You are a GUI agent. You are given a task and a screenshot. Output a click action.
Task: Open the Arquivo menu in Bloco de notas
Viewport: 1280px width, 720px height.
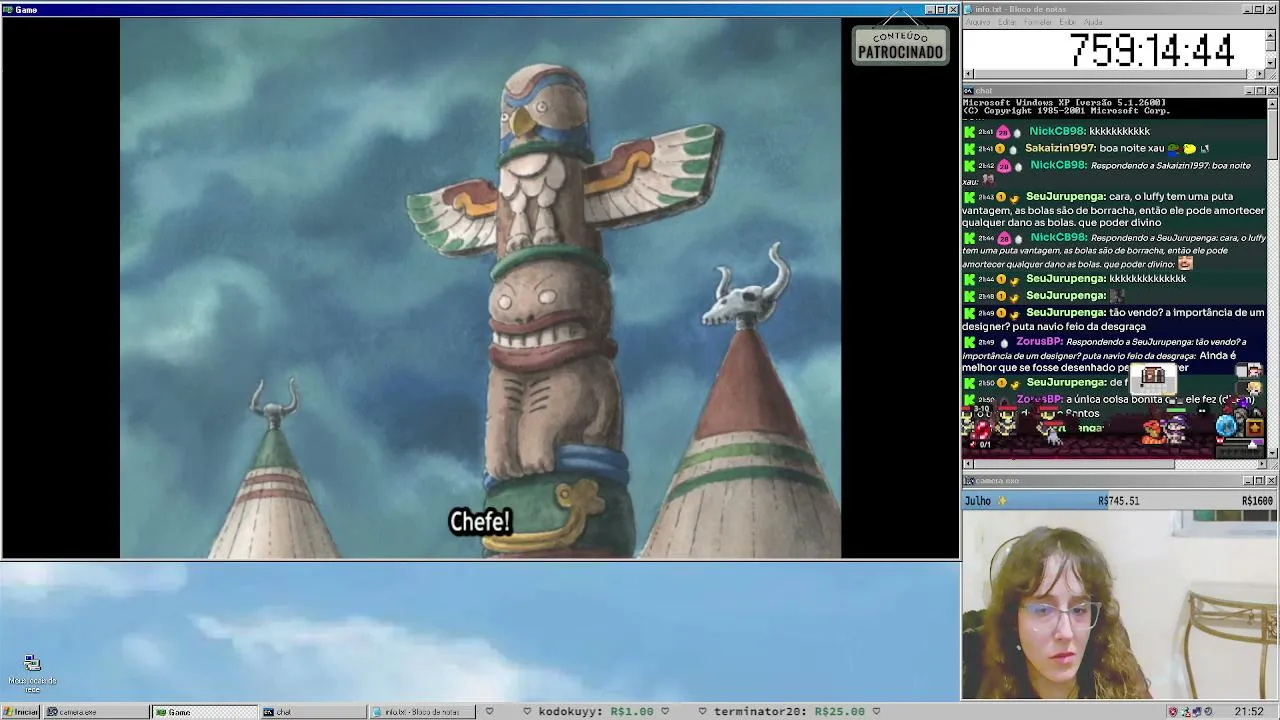point(977,22)
